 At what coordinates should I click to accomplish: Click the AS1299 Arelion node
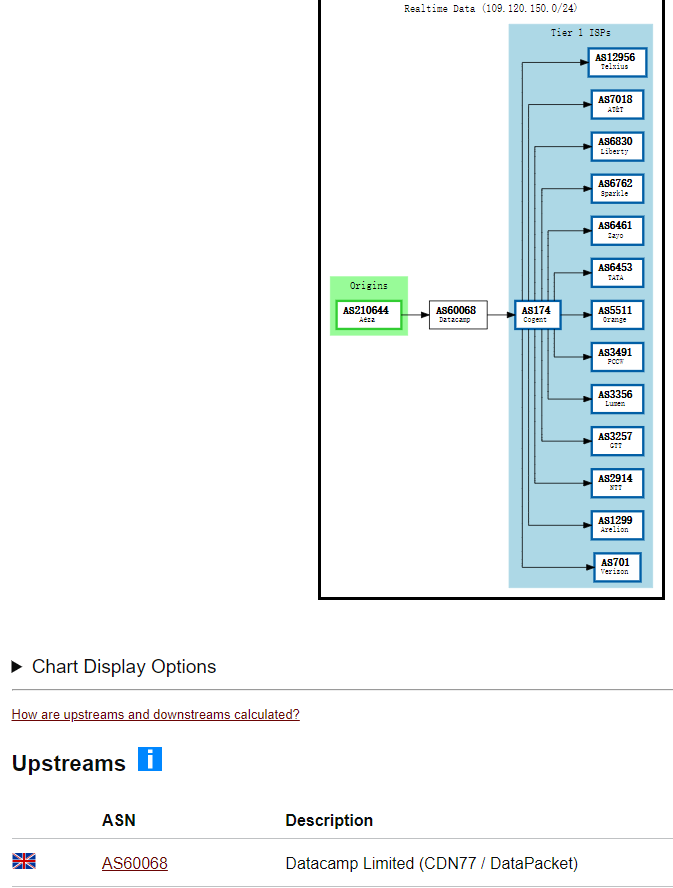(617, 525)
